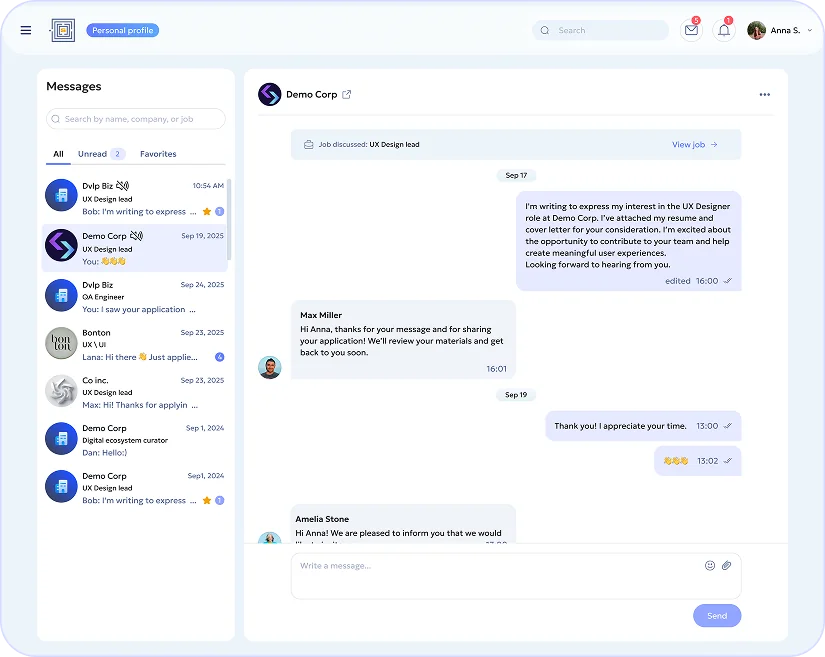Image resolution: width=825 pixels, height=657 pixels.
Task: Click the top Search field
Action: click(x=600, y=31)
